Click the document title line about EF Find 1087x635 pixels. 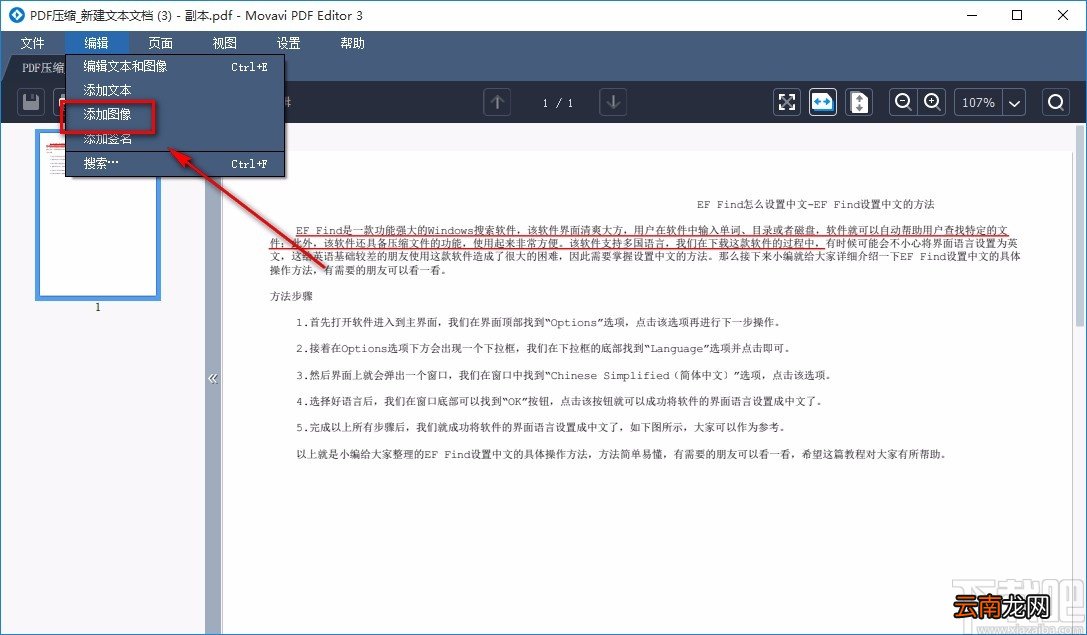(x=815, y=205)
